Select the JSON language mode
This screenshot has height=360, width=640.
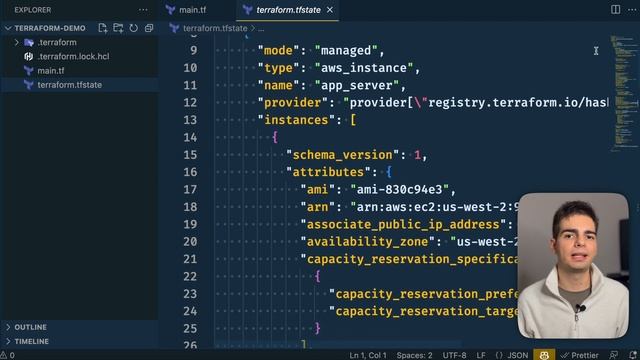[x=512, y=355]
